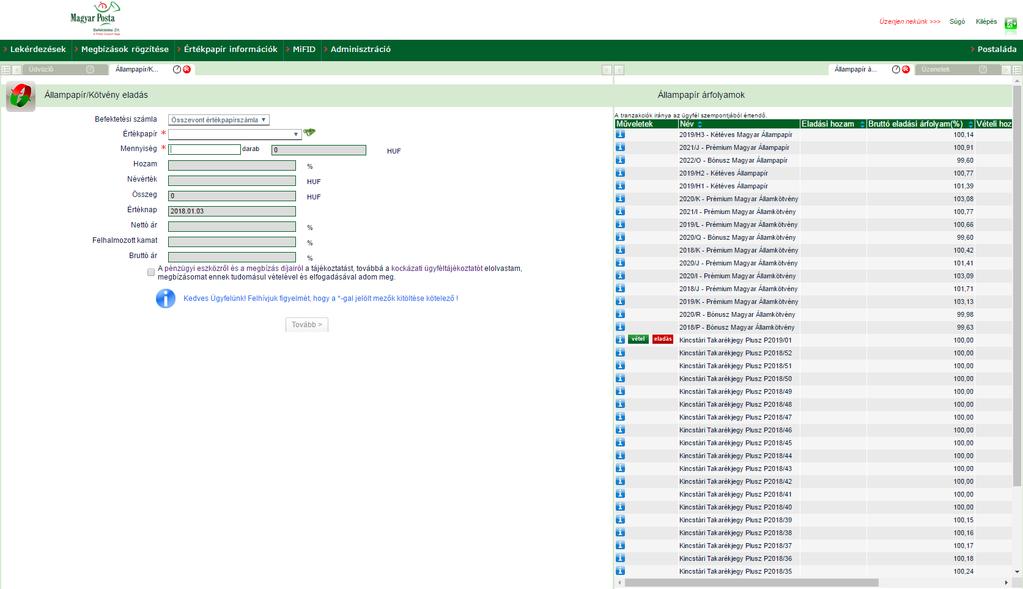Click the Értéknap date field
This screenshot has height=589, width=1023.
[x=232, y=211]
